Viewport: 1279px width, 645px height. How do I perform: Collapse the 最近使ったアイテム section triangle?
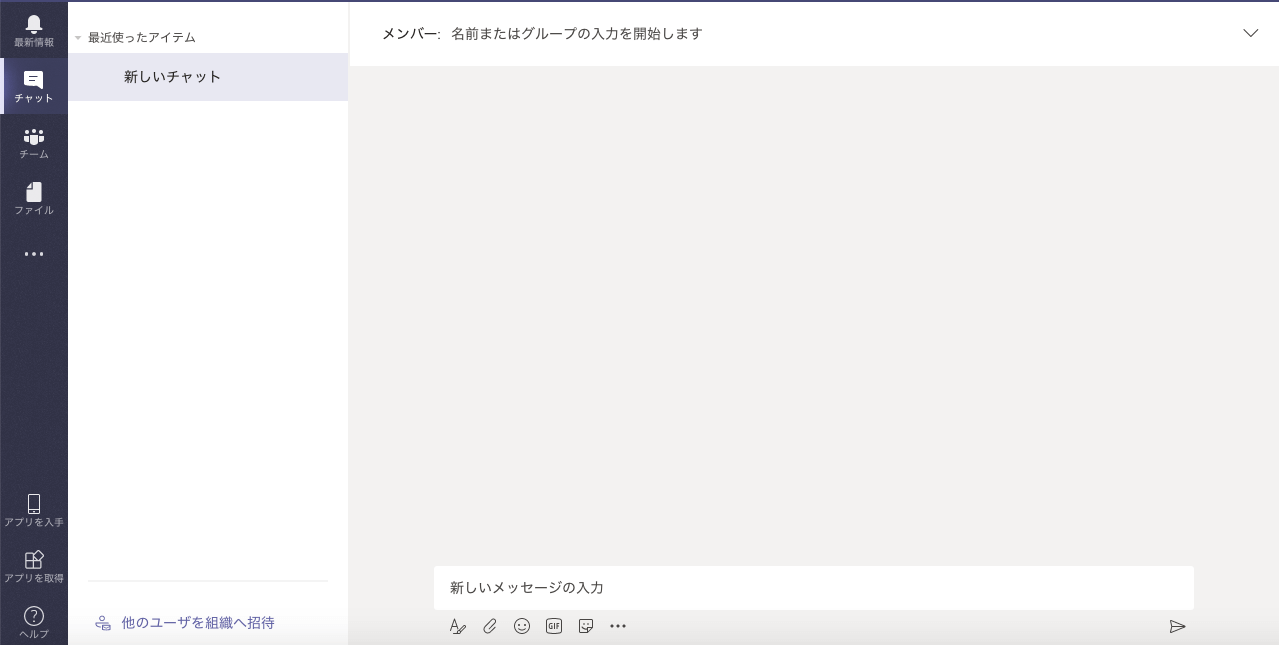click(x=78, y=38)
